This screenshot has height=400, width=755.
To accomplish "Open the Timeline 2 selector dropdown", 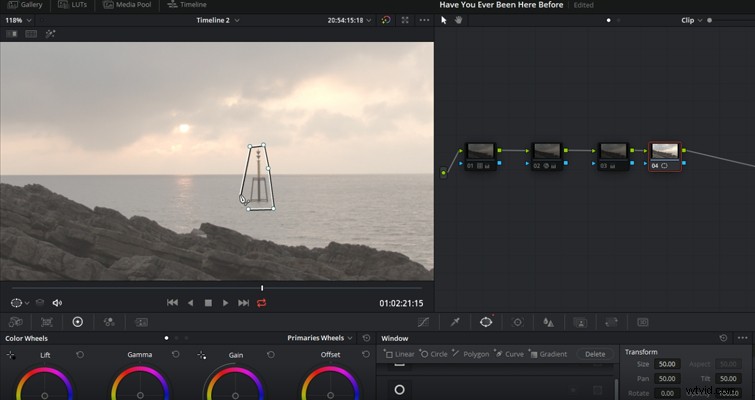I will pyautogui.click(x=218, y=20).
